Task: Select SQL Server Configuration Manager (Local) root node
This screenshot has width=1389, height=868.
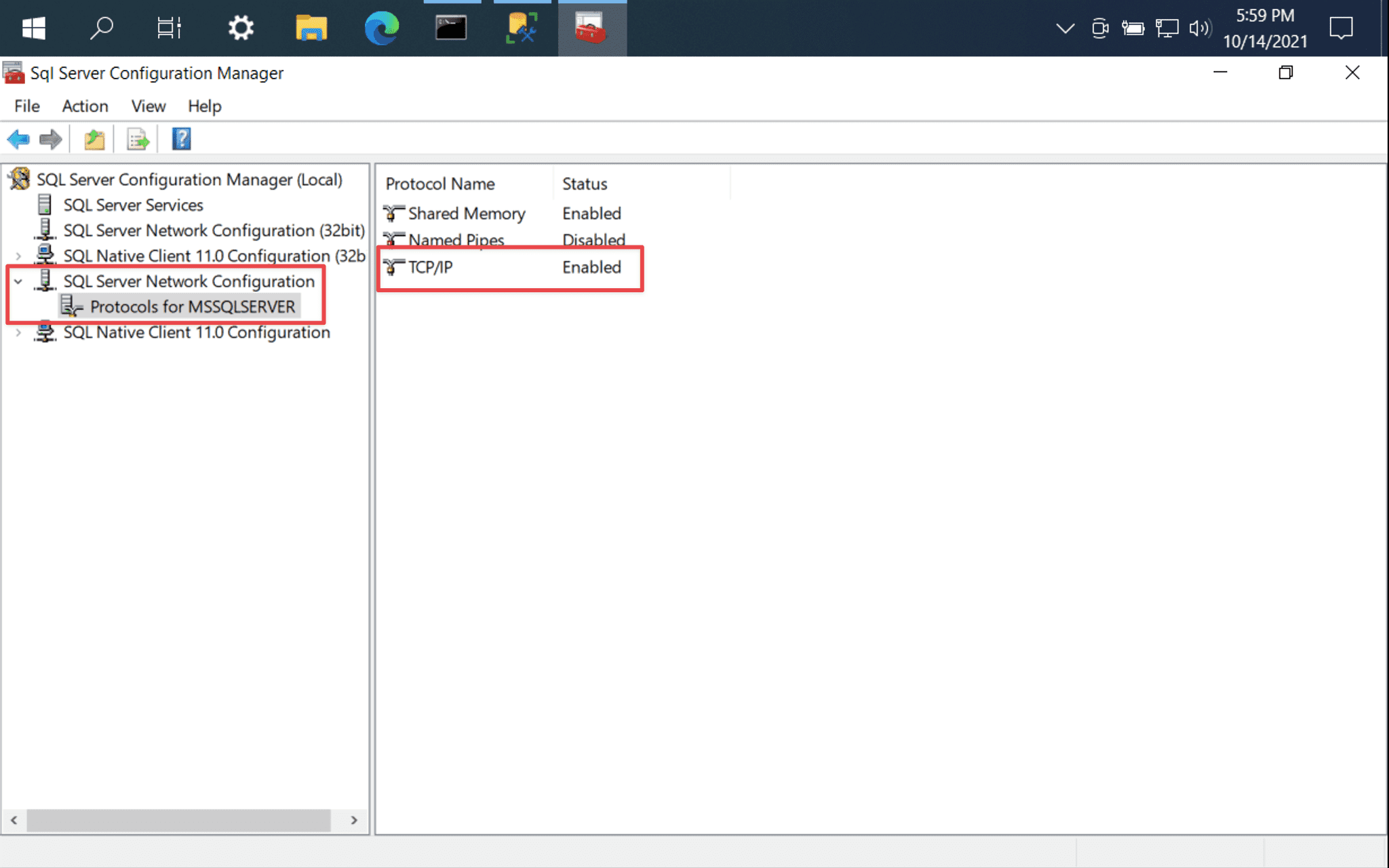Action: point(189,180)
